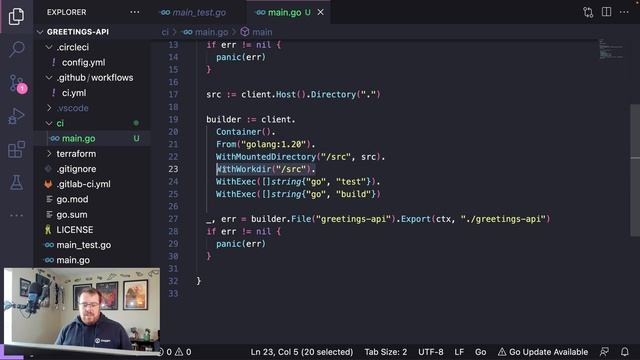Select language mode Go in status bar
The image size is (640, 360).
pyautogui.click(x=480, y=351)
